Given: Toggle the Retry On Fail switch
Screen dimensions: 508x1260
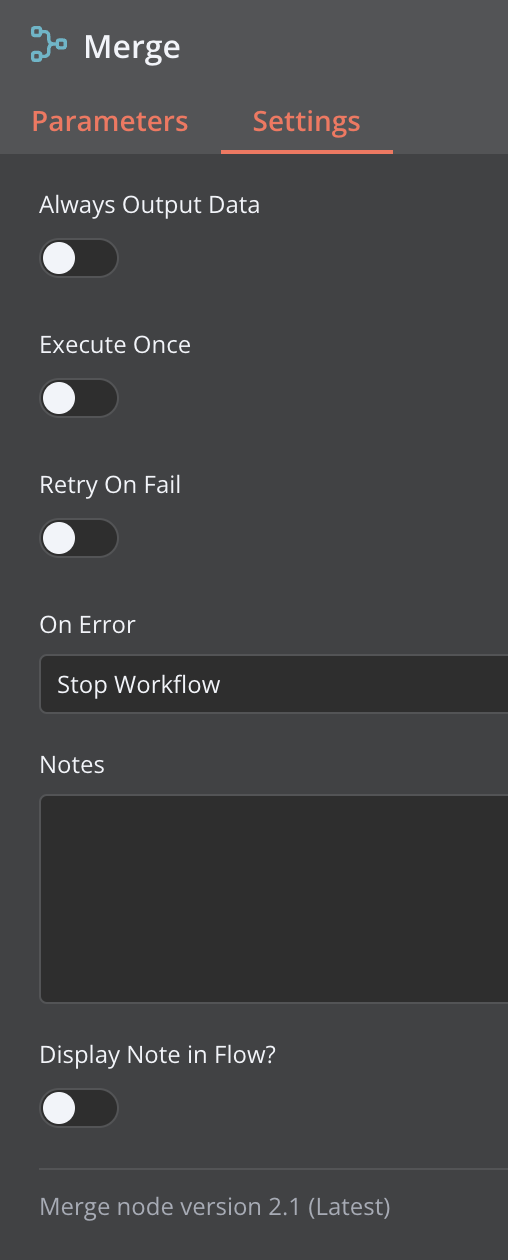Looking at the screenshot, I should [x=79, y=538].
